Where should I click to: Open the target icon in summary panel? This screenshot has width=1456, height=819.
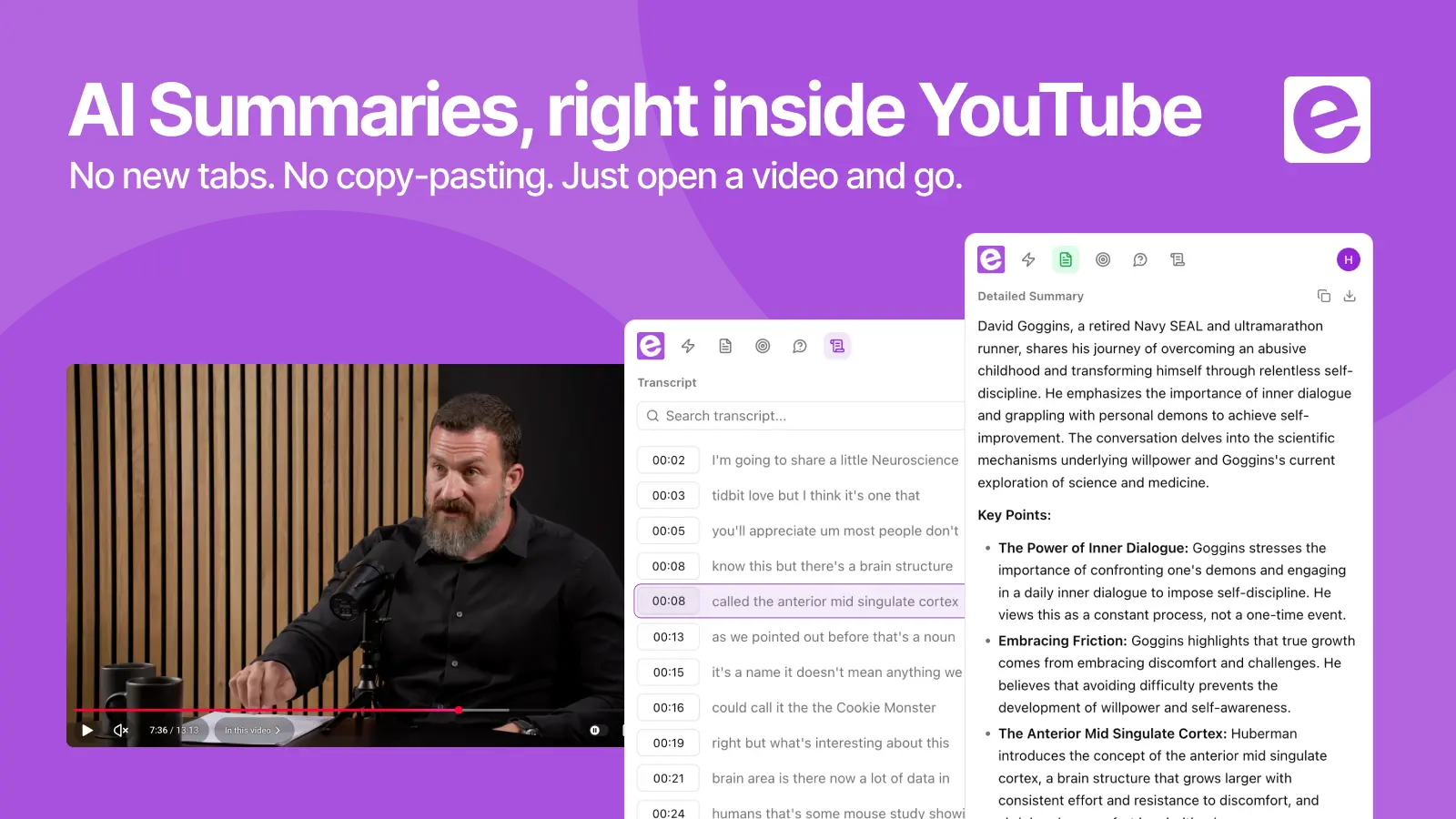tap(1103, 259)
